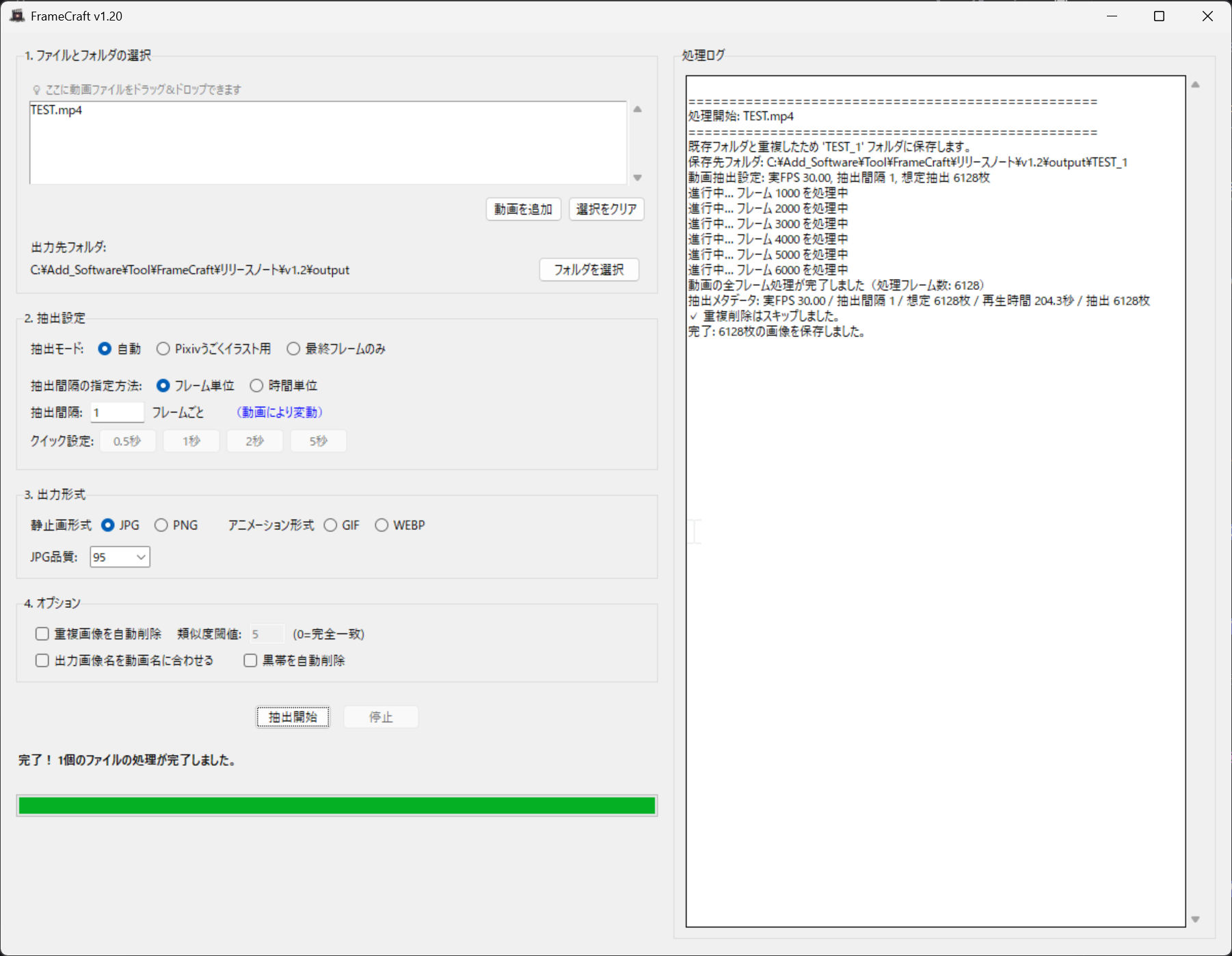Maximize the FrameCraft window

(x=1159, y=16)
